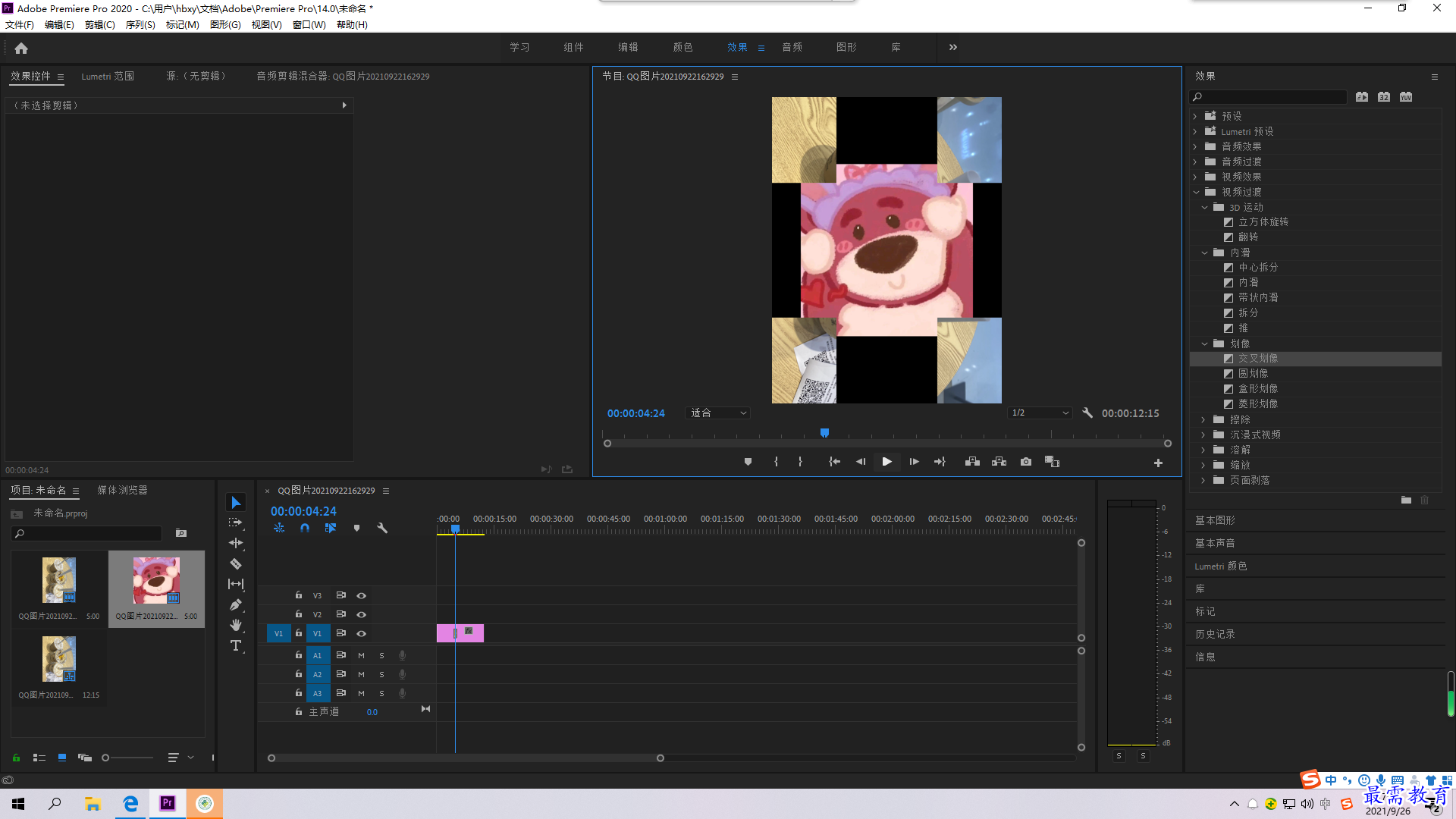The image size is (1456, 819).
Task: Show more workspaces with double chevron
Action: (953, 47)
